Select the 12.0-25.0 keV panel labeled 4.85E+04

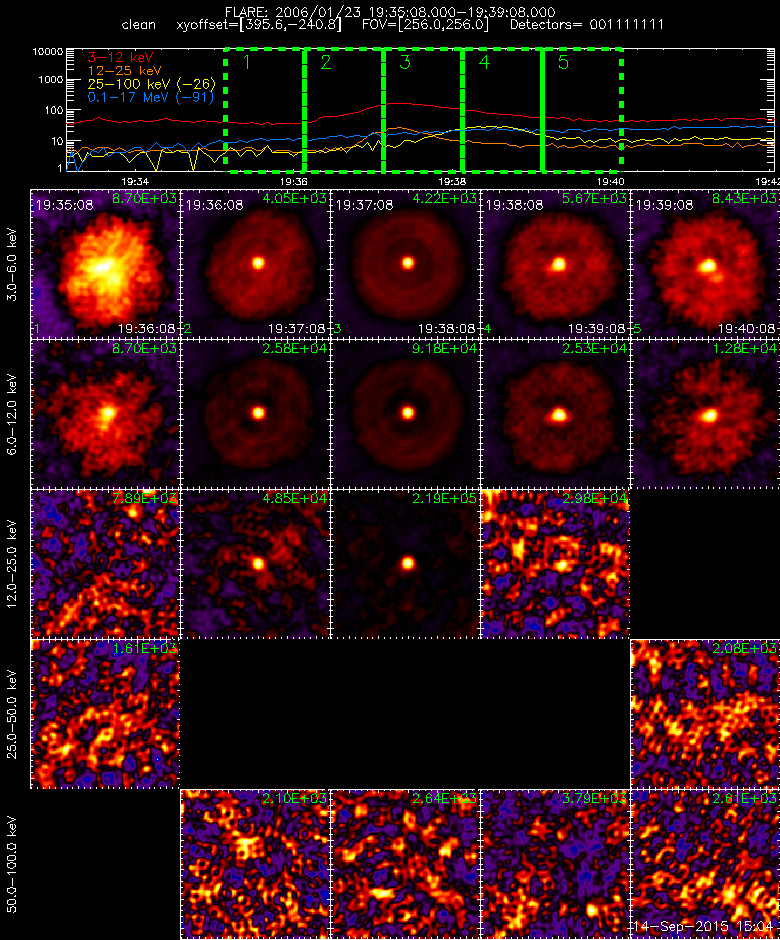[x=255, y=564]
